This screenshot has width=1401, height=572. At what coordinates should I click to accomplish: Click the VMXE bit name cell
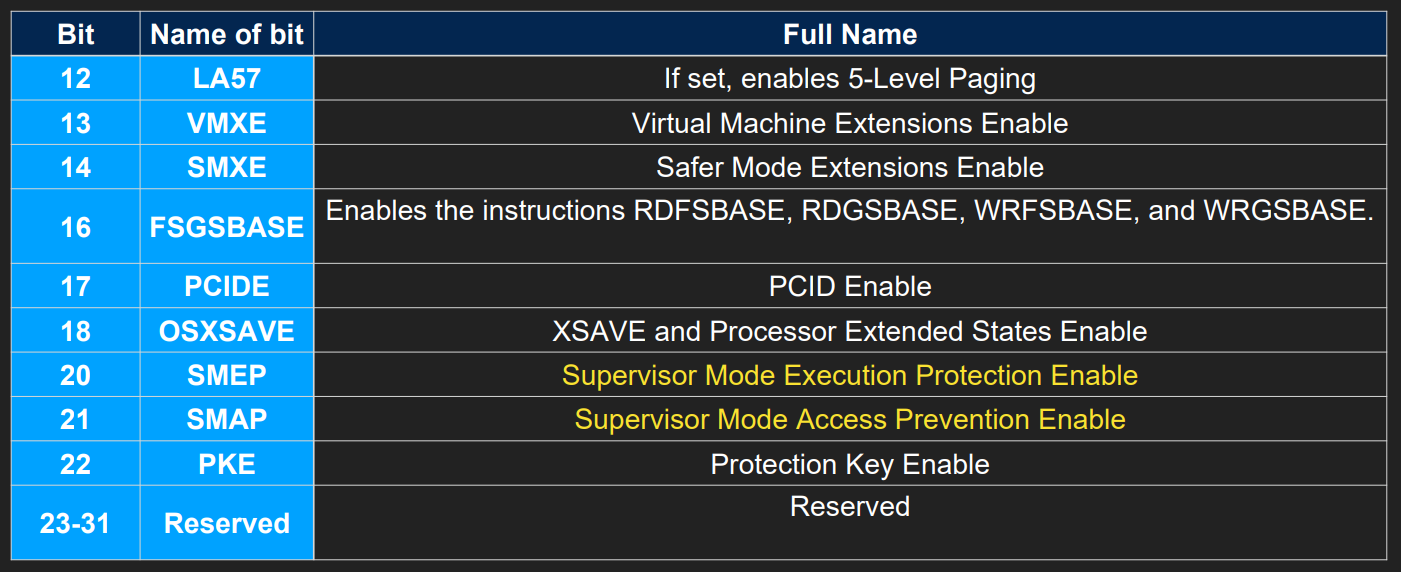coord(227,123)
